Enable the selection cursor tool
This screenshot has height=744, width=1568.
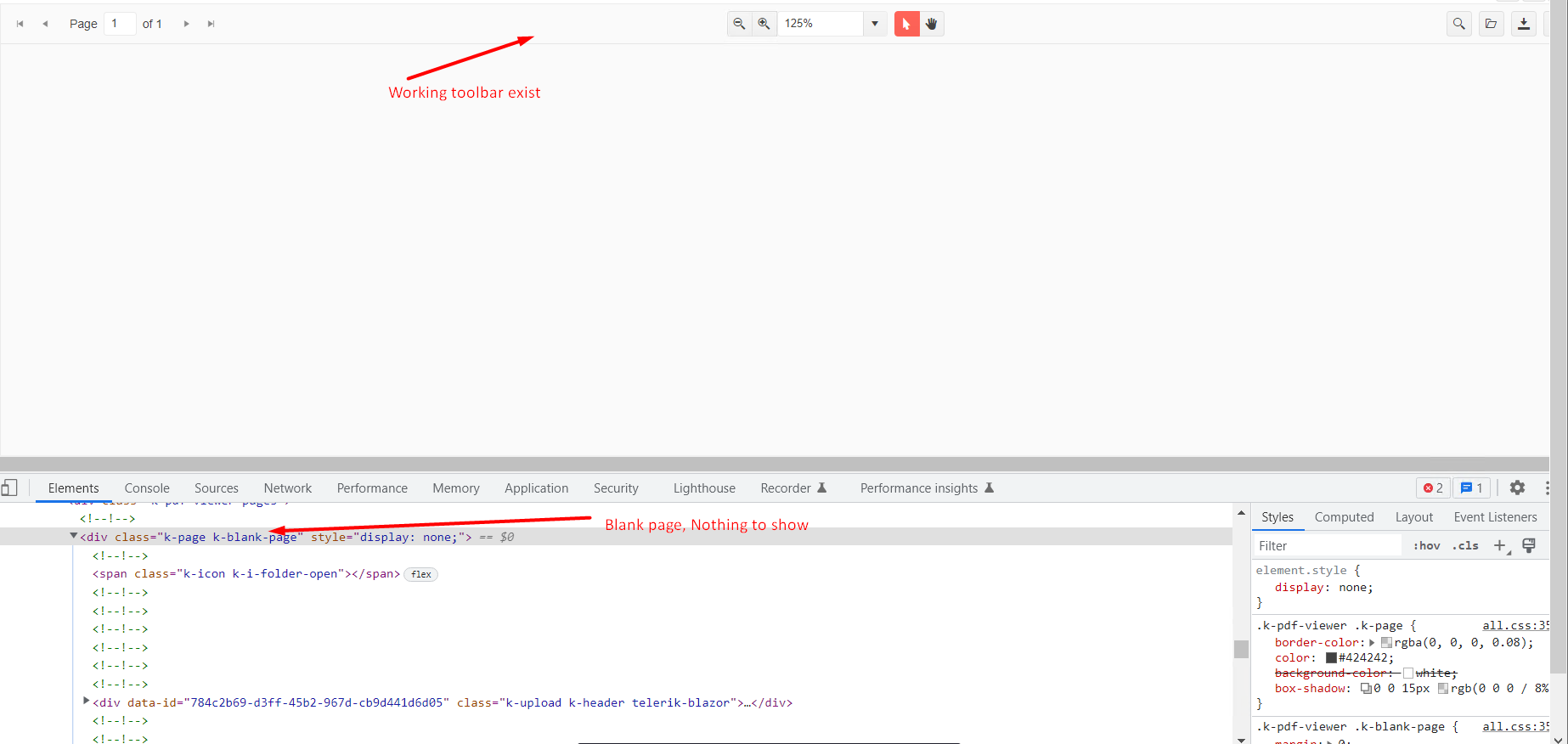906,24
